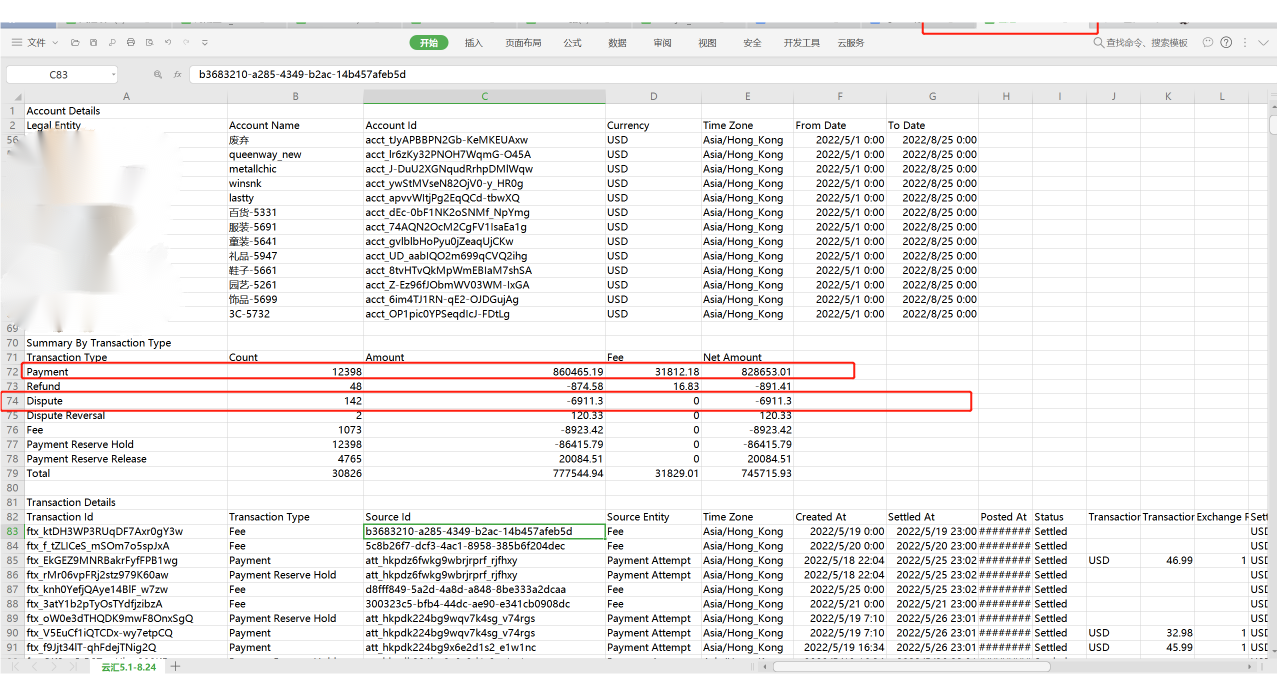Open the 文件 menu dropdown arrow
The width and height of the screenshot is (1277, 674).
point(55,43)
